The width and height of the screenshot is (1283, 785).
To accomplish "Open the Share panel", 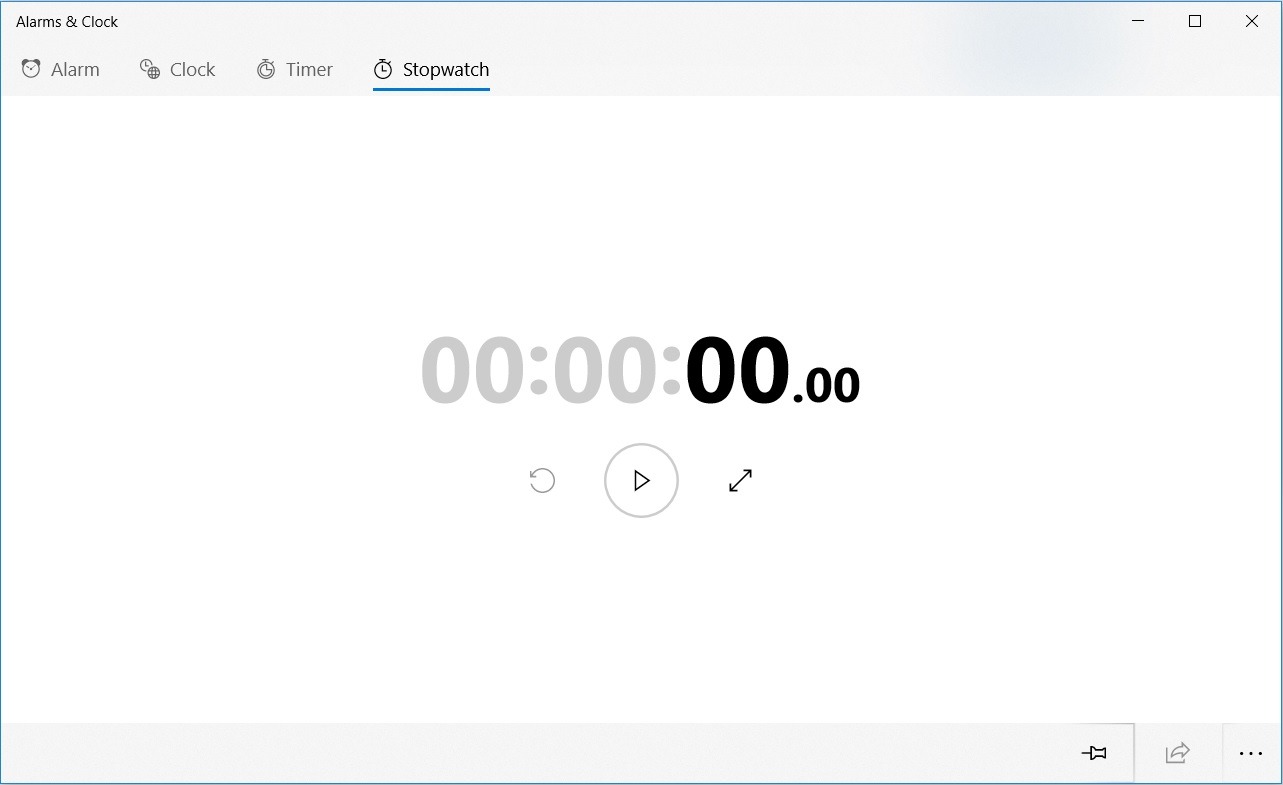I will (x=1177, y=752).
